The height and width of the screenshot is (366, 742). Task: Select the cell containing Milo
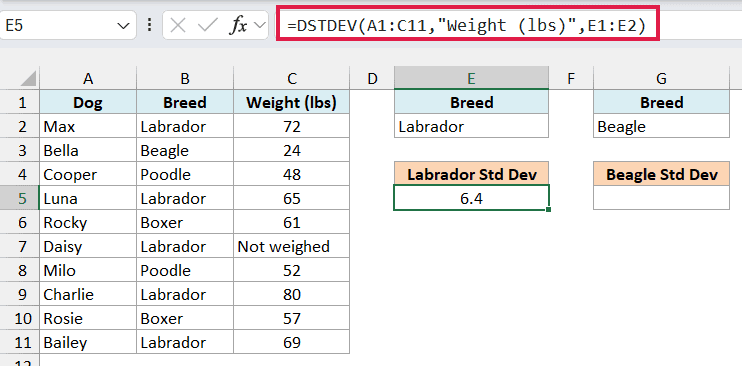[x=88, y=270]
